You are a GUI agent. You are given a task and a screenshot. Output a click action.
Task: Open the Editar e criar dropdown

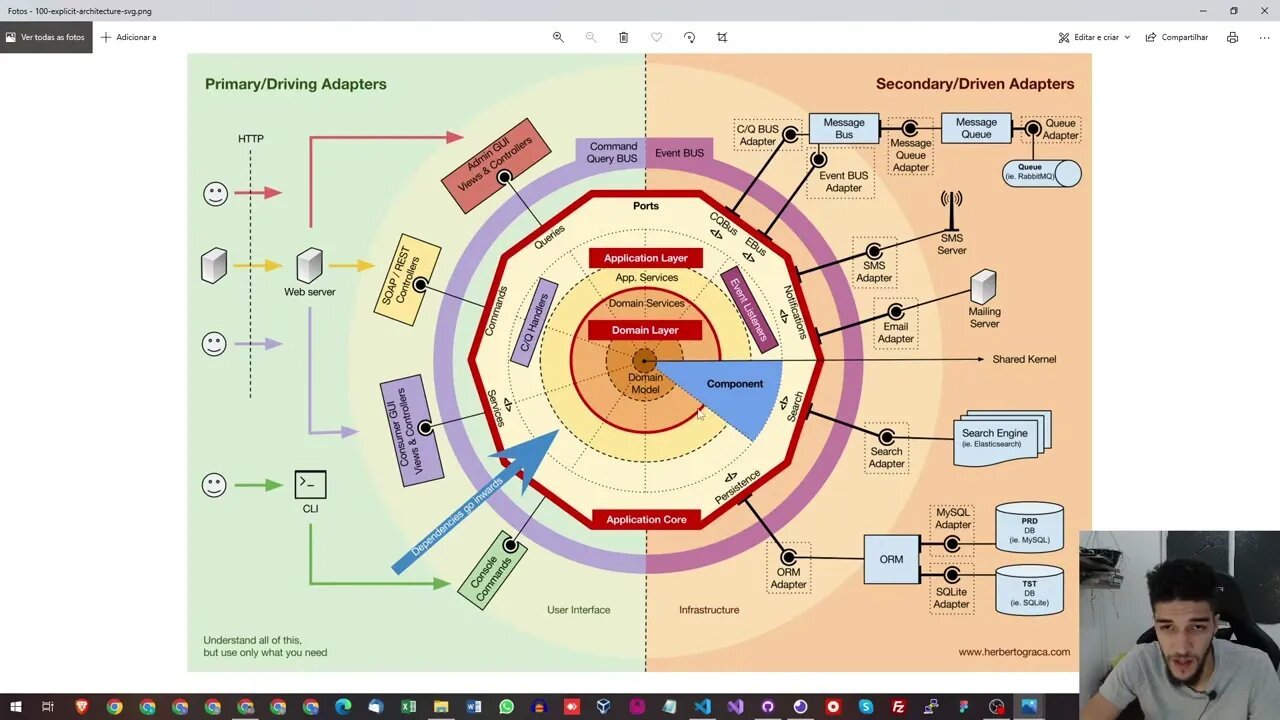pos(1091,37)
